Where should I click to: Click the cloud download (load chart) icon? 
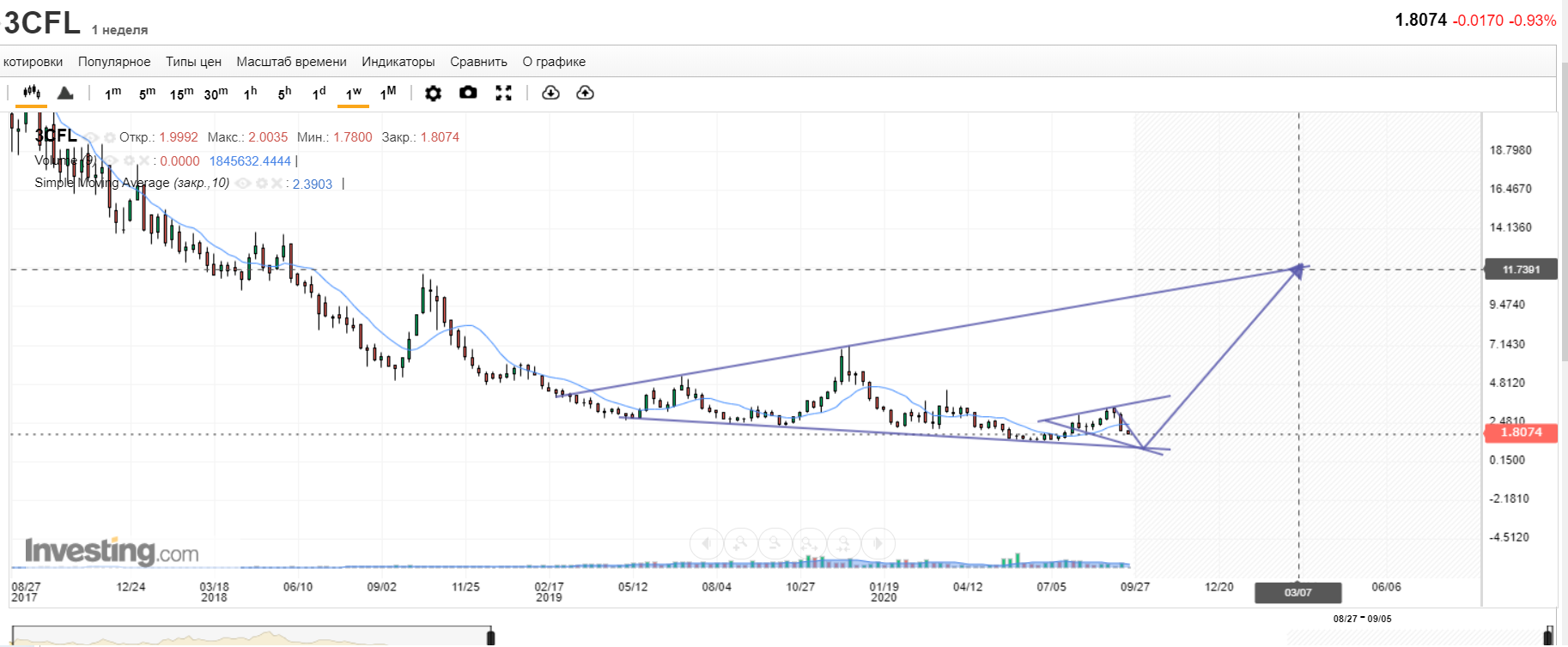[550, 93]
